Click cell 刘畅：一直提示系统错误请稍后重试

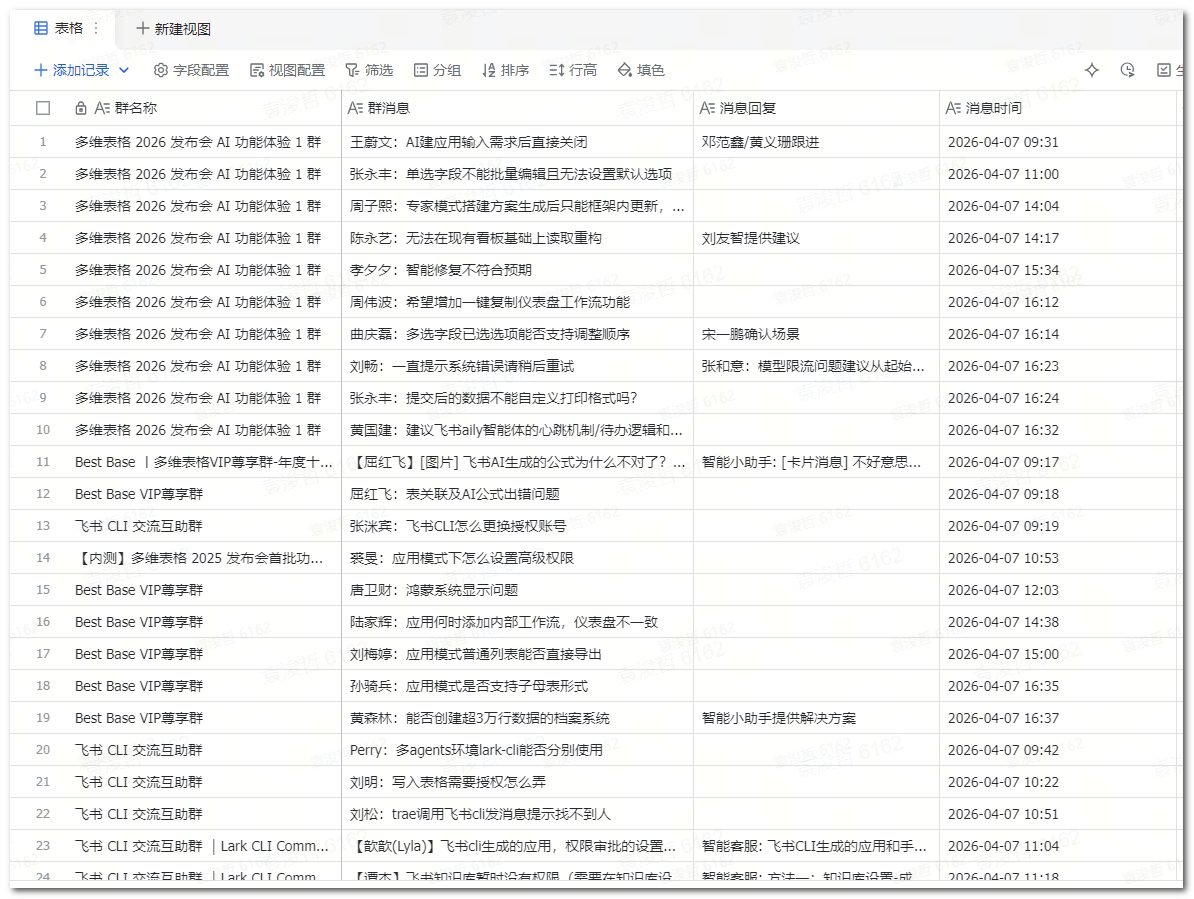click(518, 365)
